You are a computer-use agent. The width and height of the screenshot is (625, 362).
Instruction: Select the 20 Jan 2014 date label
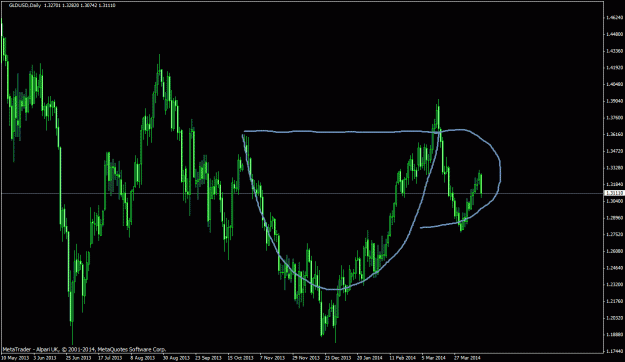(370, 358)
